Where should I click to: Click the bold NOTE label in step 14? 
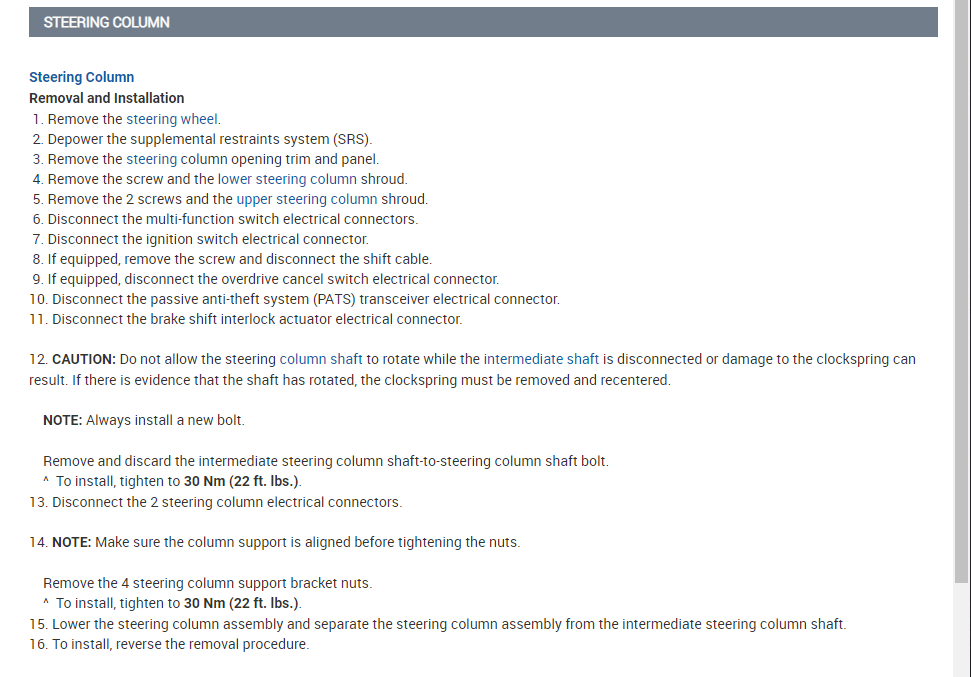pos(72,542)
